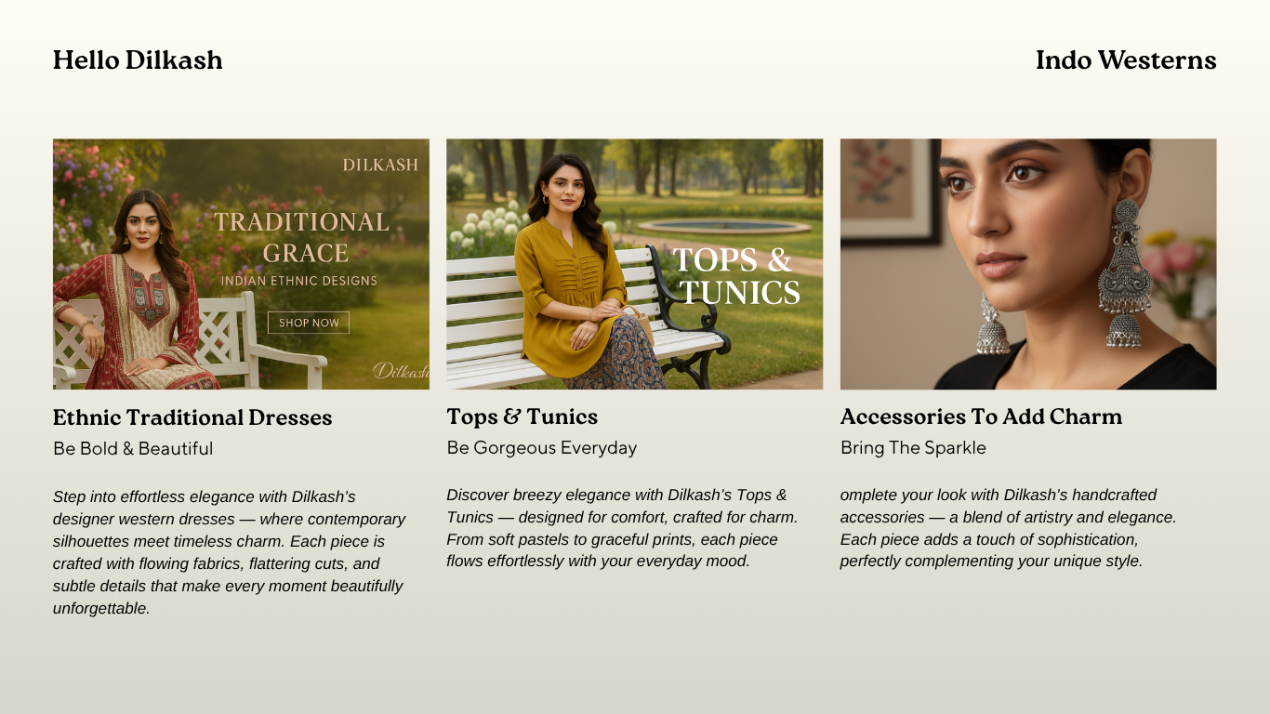The image size is (1270, 714).
Task: Click the Tops & Tunics overlay text
Action: pyautogui.click(x=736, y=276)
